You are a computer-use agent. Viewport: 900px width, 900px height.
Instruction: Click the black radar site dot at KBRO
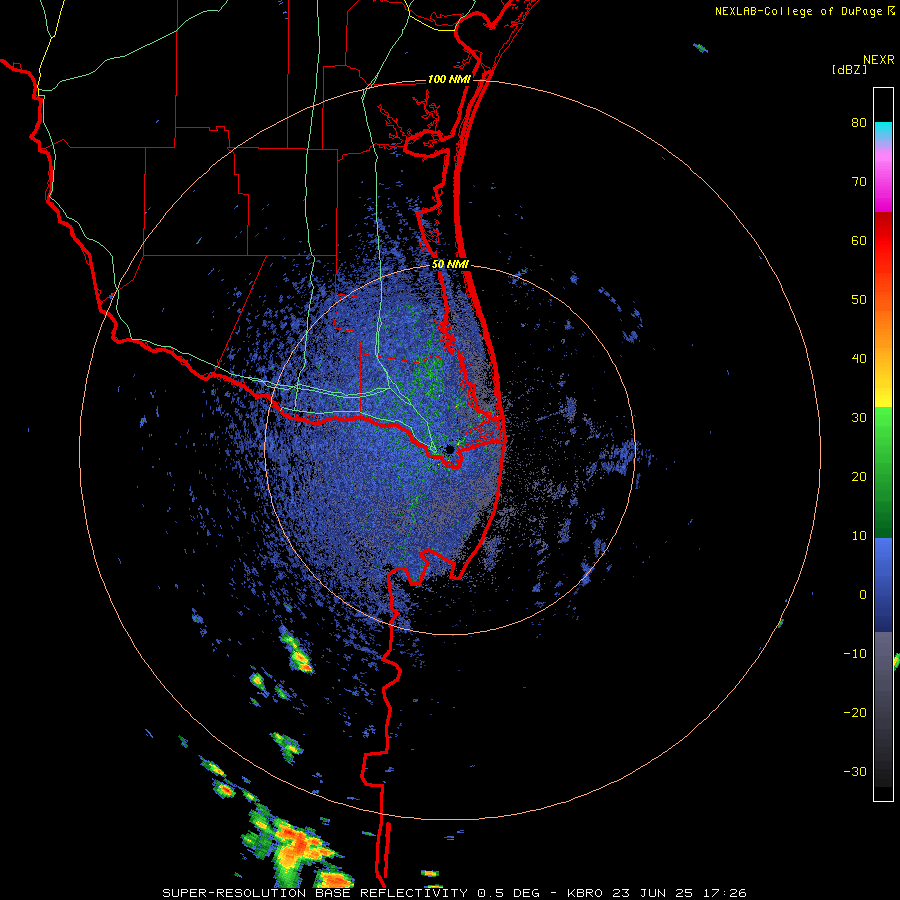(x=450, y=449)
